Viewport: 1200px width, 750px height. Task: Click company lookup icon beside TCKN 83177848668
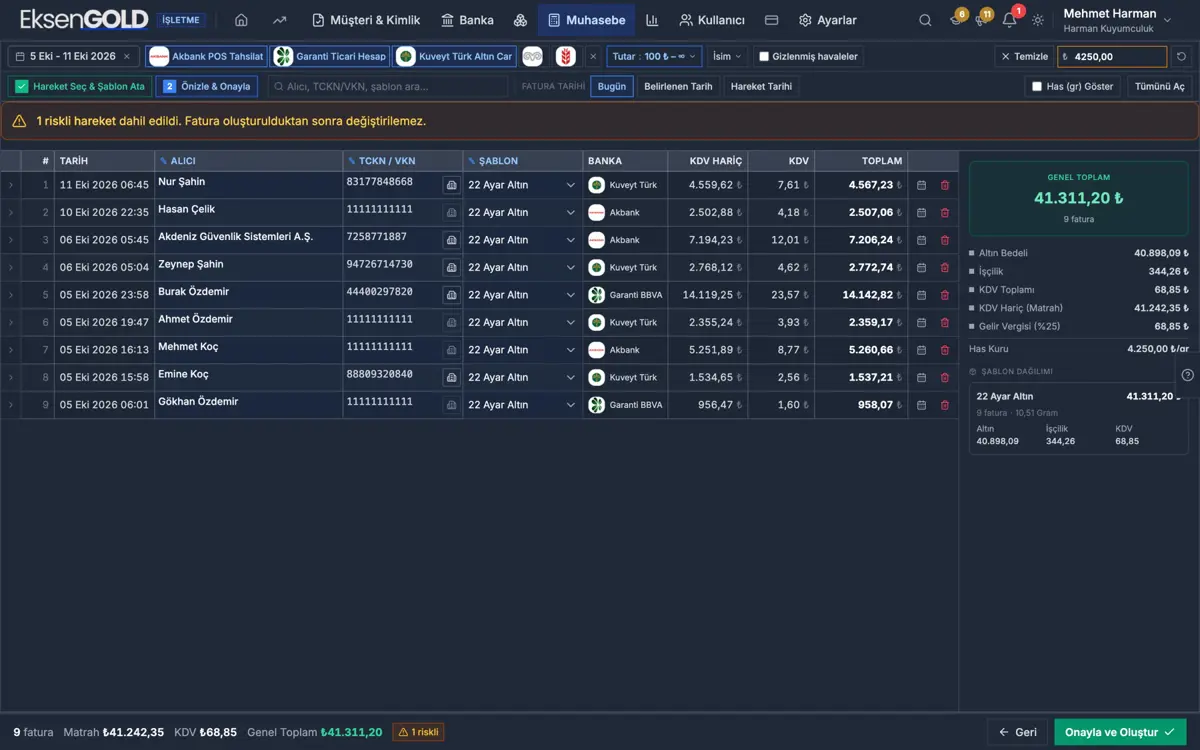point(451,185)
